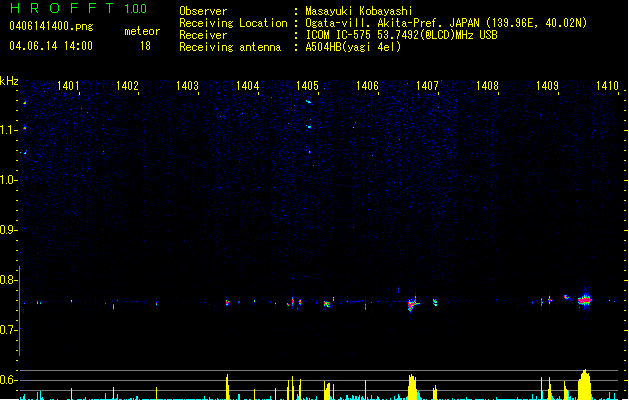The image size is (629, 400).
Task: Click the Receiving Location label
Action: point(233,23)
